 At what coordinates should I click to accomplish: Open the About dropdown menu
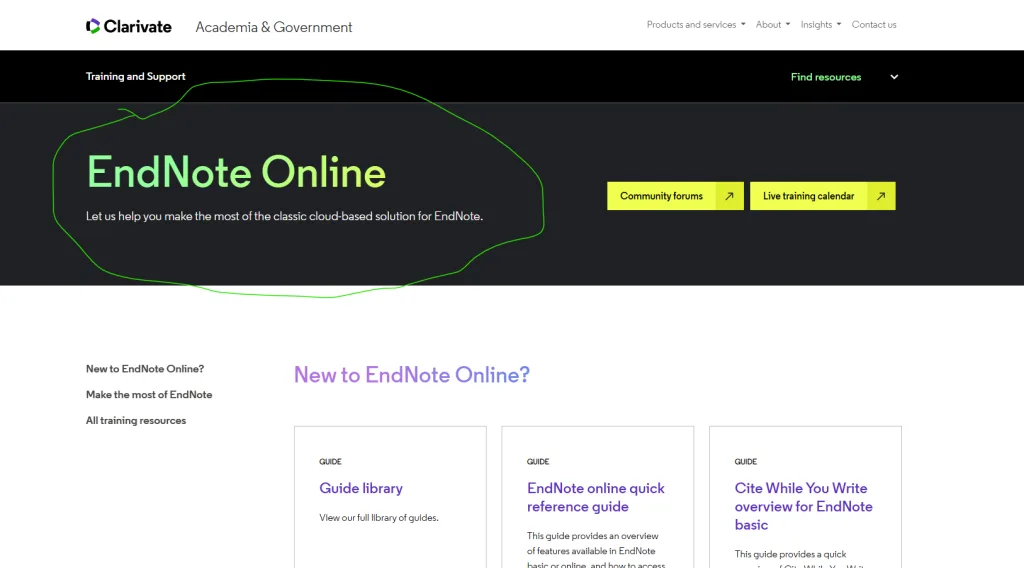click(772, 25)
